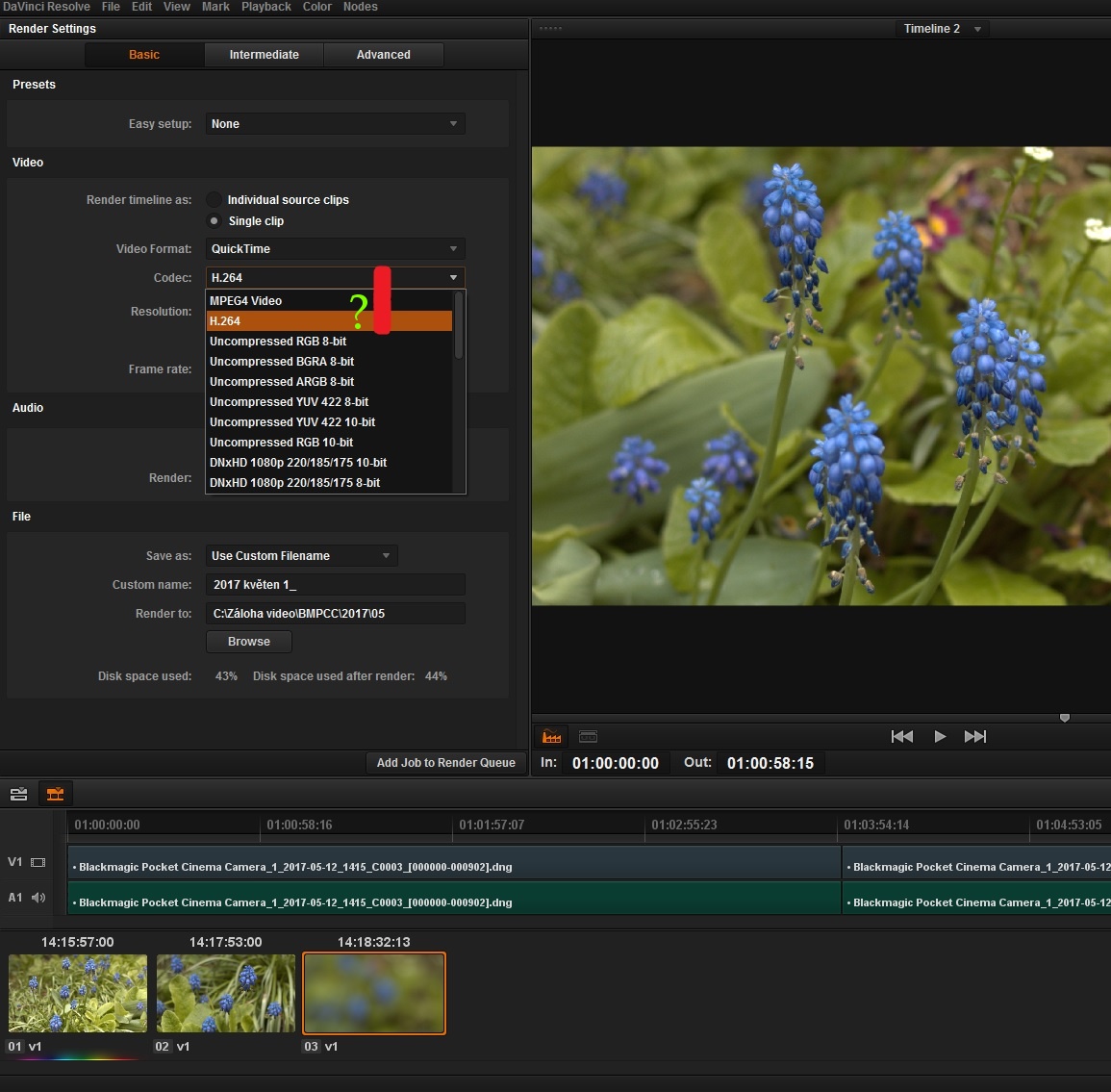Image resolution: width=1111 pixels, height=1092 pixels.
Task: Click the orange timeline icon above the ruler
Action: pos(55,794)
